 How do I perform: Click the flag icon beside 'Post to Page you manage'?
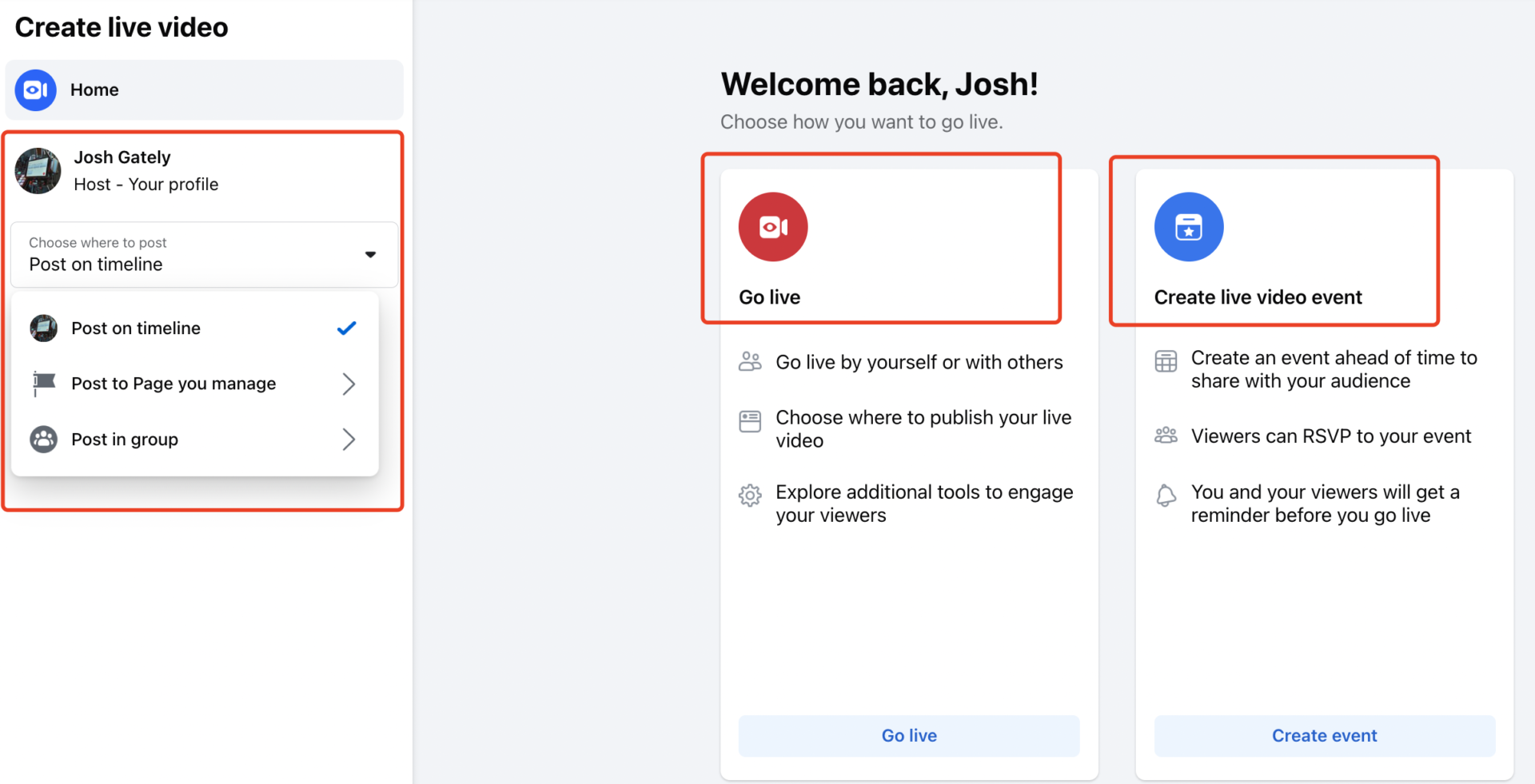[x=42, y=384]
